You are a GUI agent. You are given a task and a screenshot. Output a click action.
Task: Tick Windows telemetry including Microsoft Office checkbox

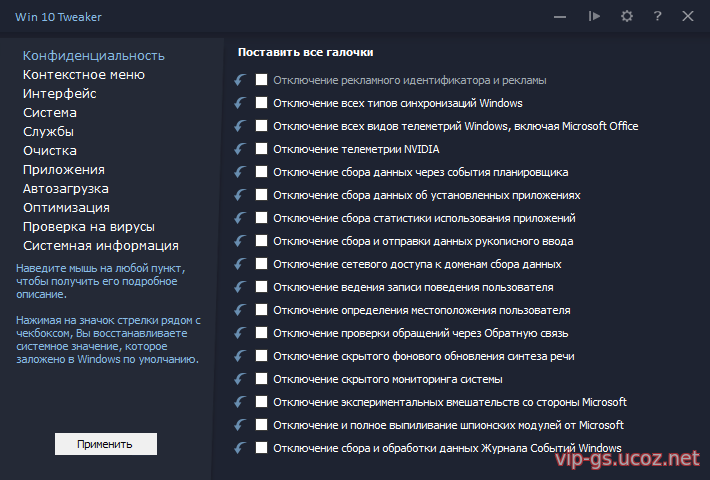(x=261, y=125)
